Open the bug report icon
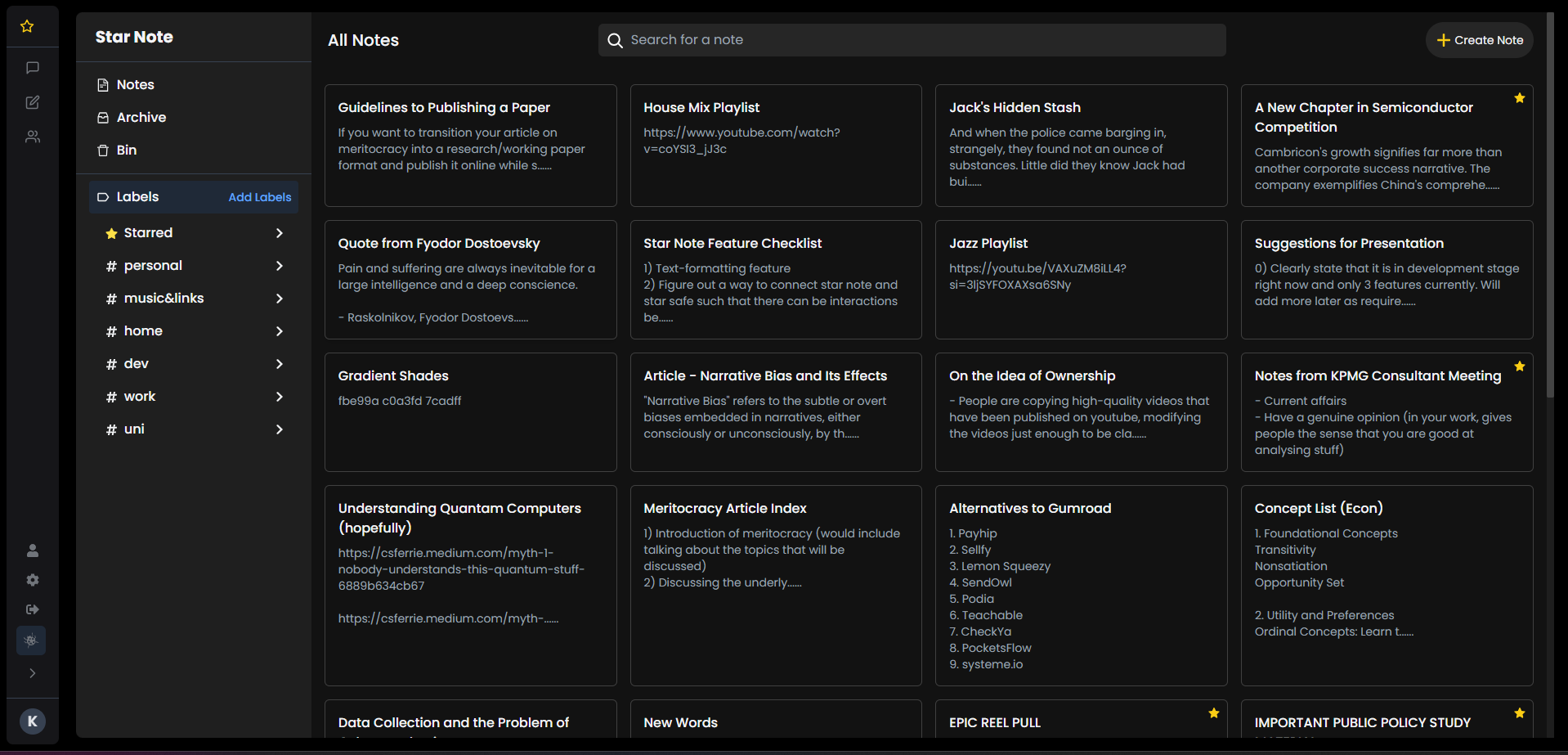This screenshot has height=755, width=1568. pos(31,640)
